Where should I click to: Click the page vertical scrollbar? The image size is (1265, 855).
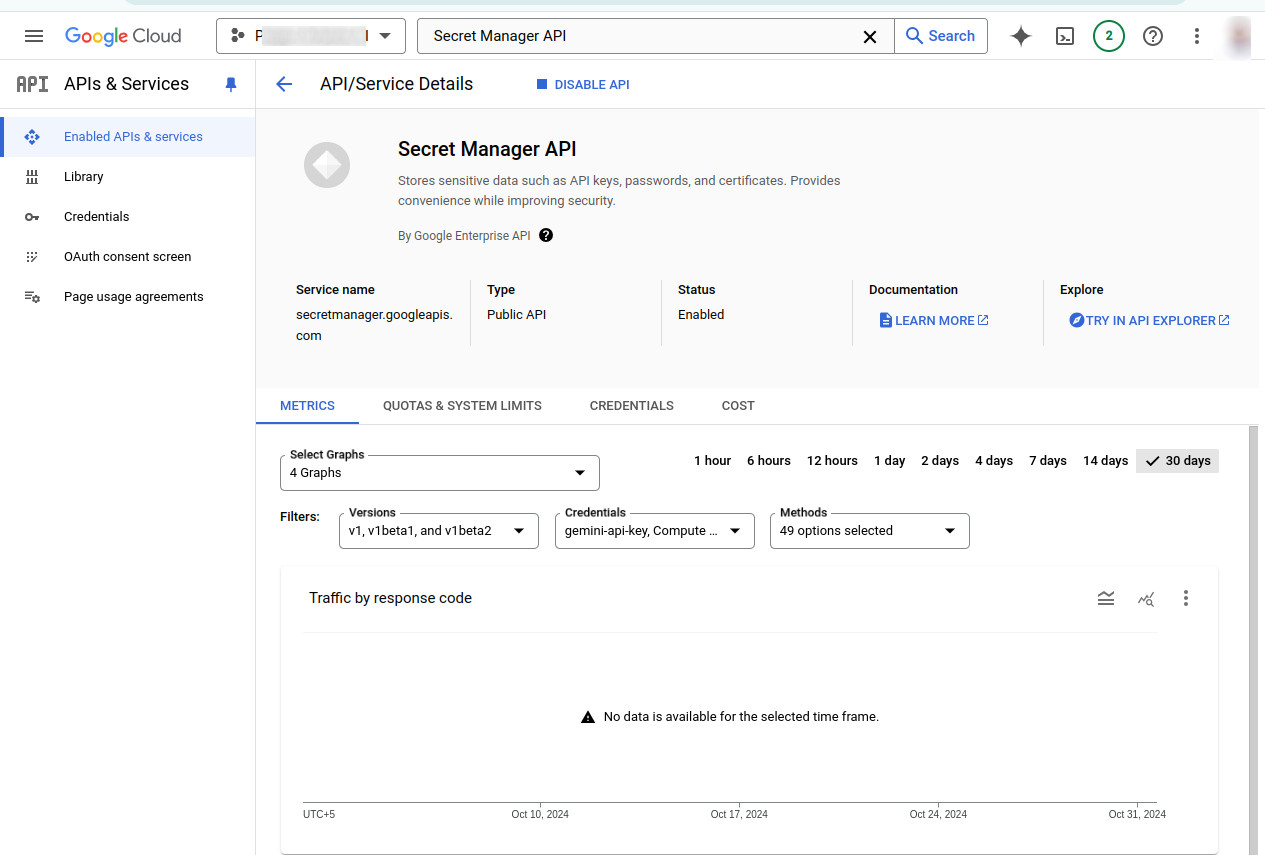click(1254, 640)
